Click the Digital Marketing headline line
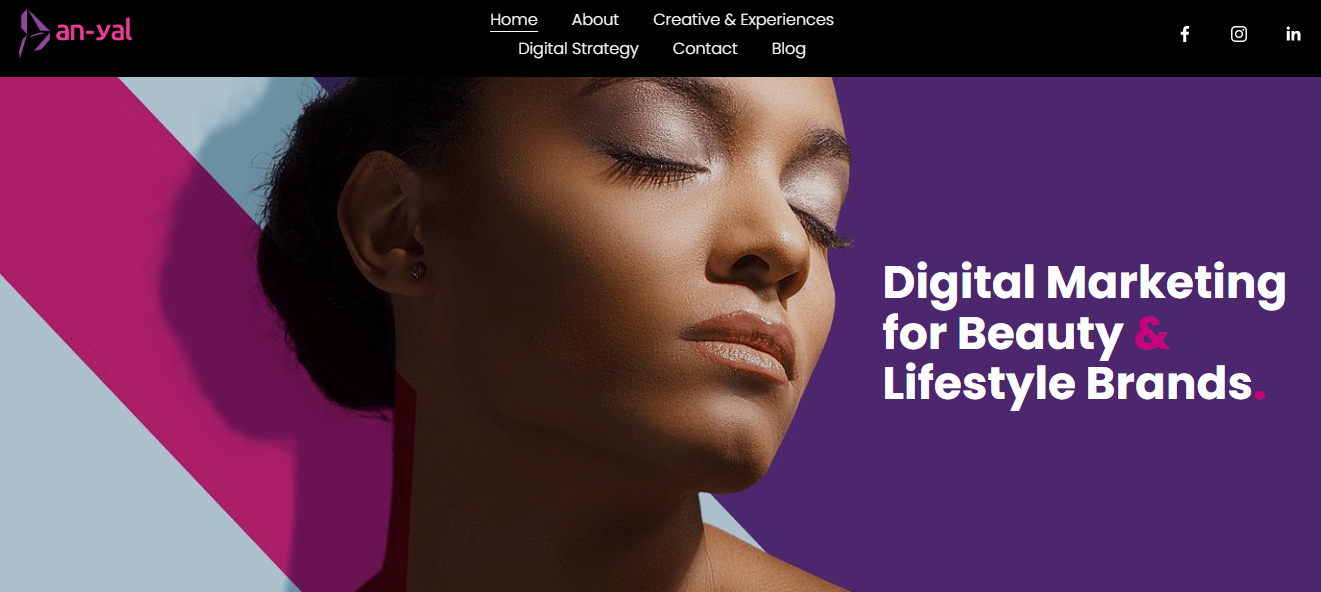The width and height of the screenshot is (1321, 592). [x=1084, y=284]
